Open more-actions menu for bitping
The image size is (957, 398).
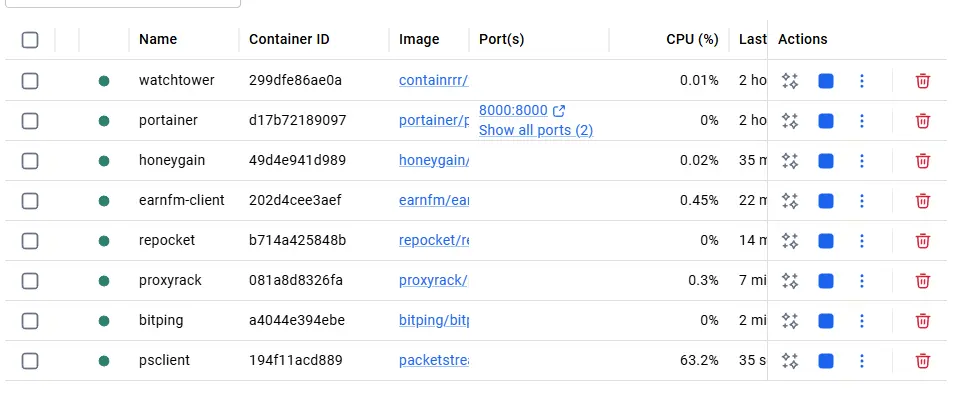coord(862,320)
